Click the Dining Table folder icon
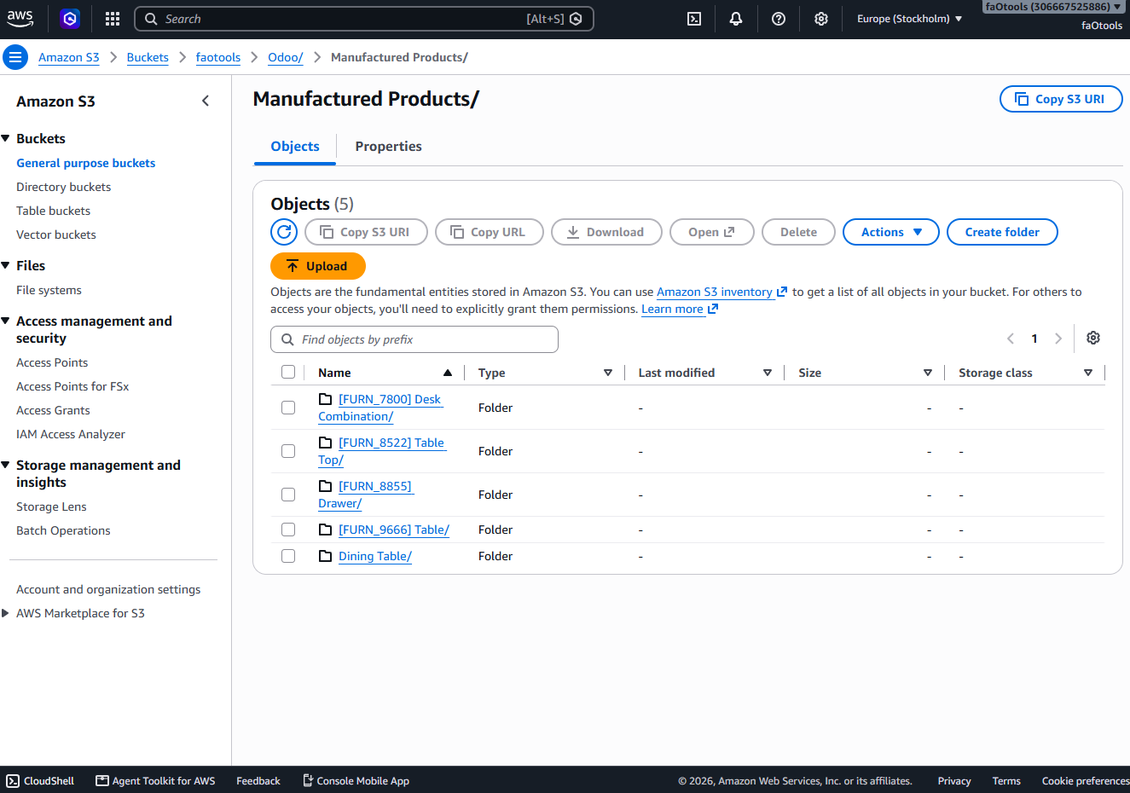1130x793 pixels. click(326, 556)
